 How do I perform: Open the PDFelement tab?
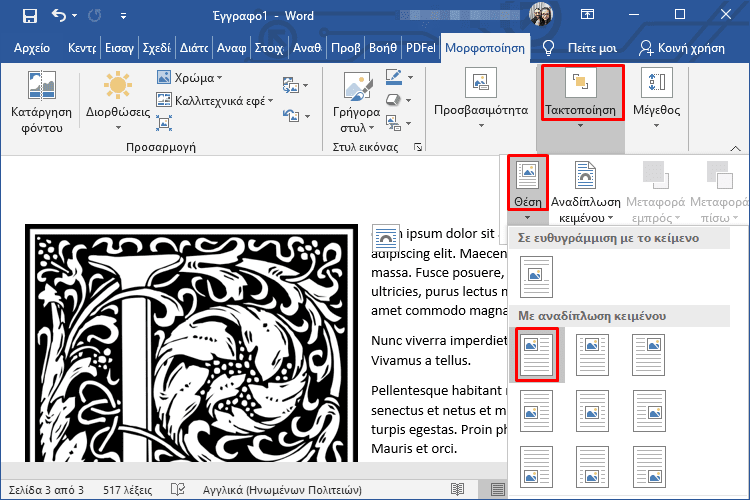(x=420, y=48)
